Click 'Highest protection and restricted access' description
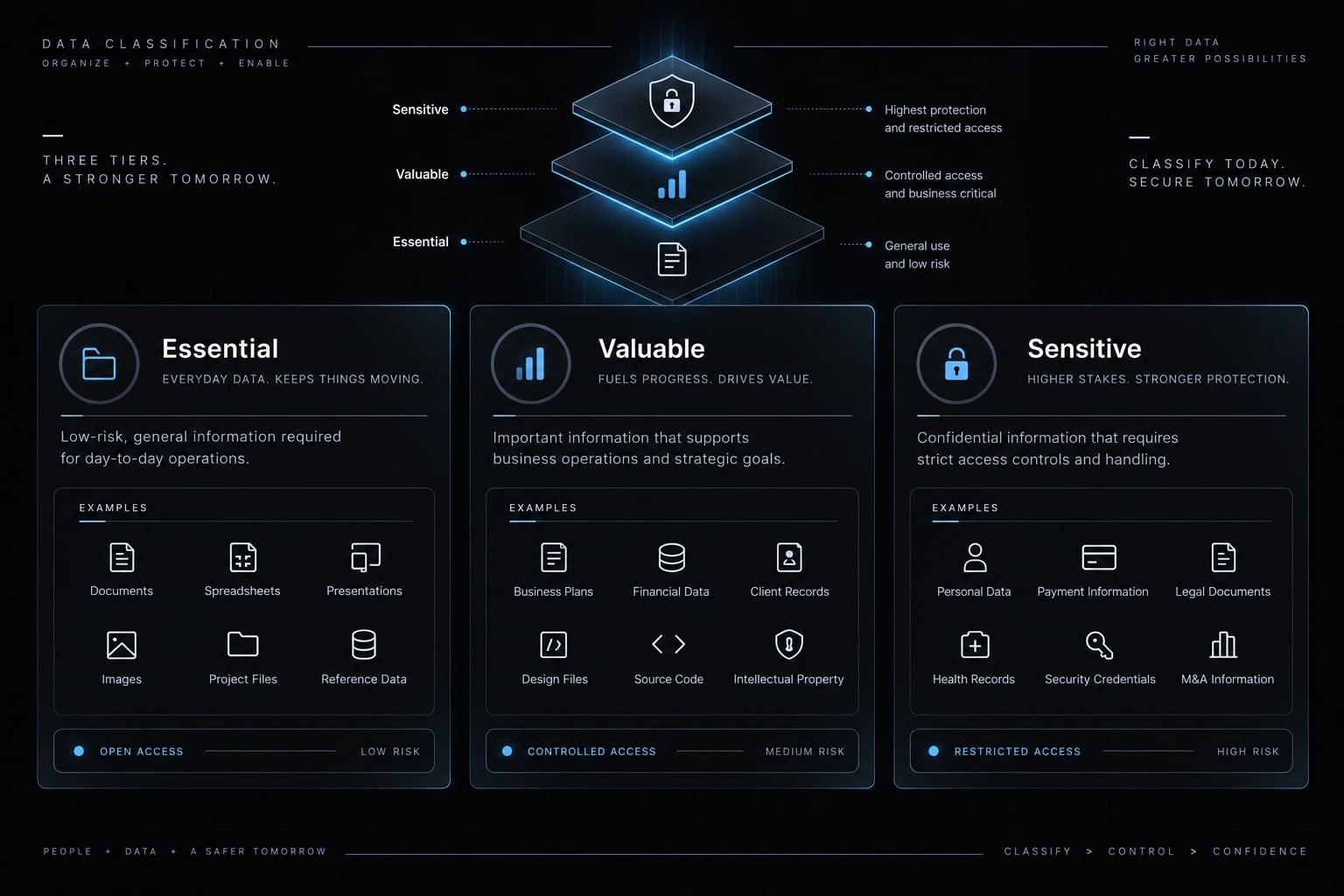 [943, 119]
